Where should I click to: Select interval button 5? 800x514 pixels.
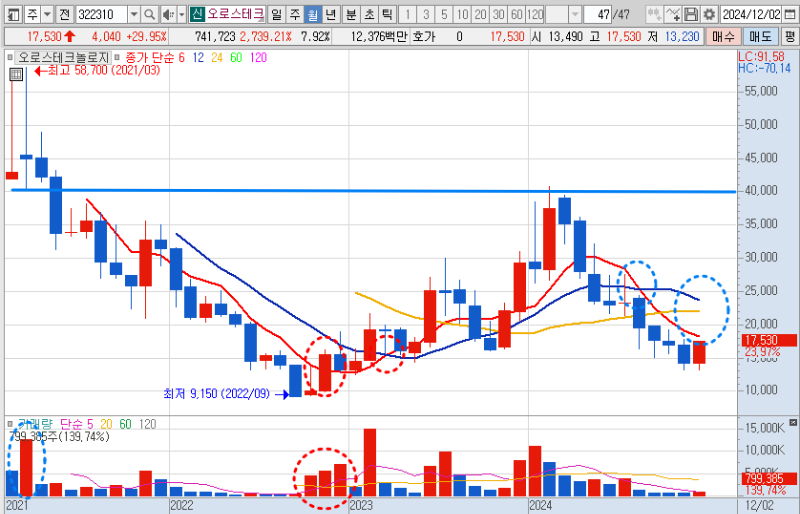(444, 14)
